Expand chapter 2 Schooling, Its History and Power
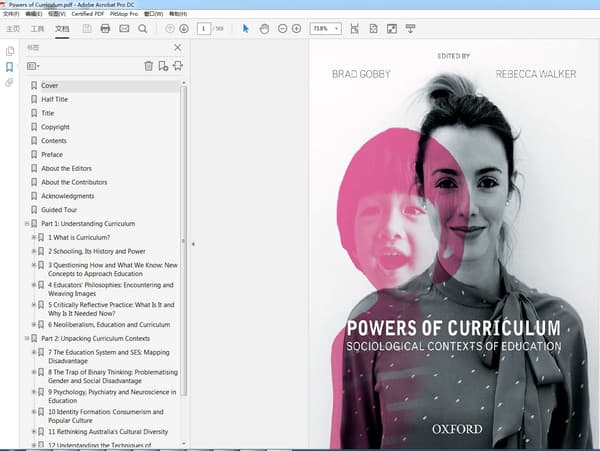This screenshot has width=600, height=451. (x=34, y=251)
